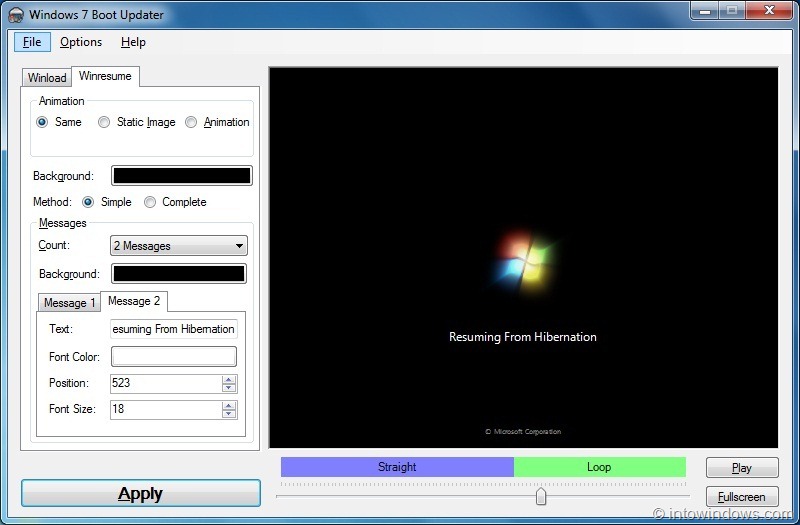This screenshot has width=800, height=525.
Task: Open the File menu
Action: [x=32, y=42]
